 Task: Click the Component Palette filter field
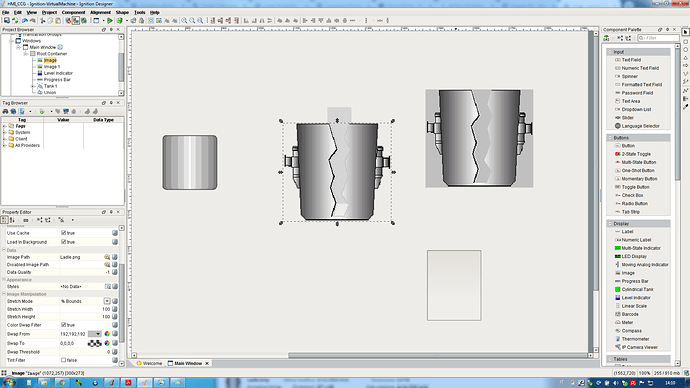(658, 38)
